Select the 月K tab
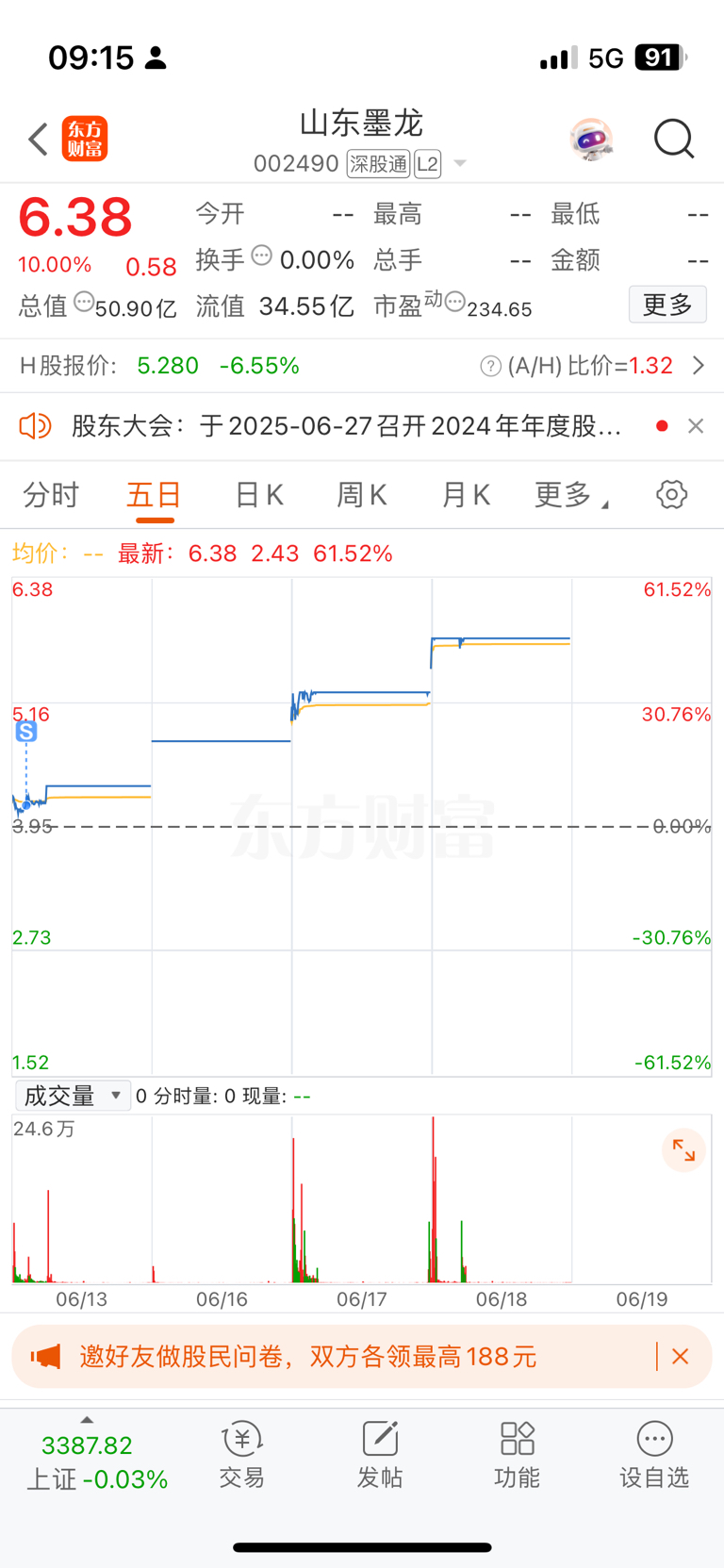The height and width of the screenshot is (1568, 724). pyautogui.click(x=466, y=495)
